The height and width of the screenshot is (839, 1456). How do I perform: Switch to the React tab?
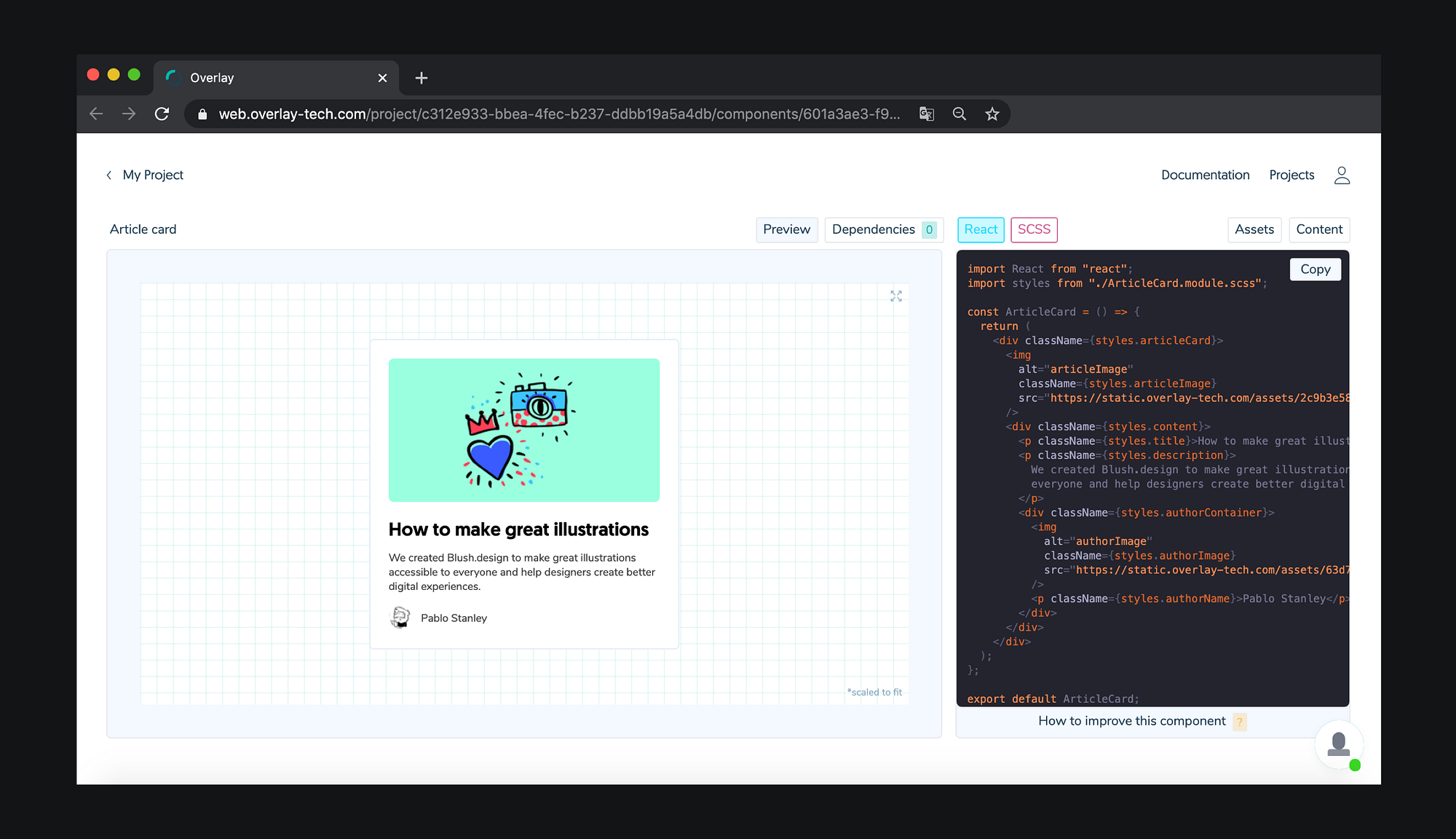(981, 229)
